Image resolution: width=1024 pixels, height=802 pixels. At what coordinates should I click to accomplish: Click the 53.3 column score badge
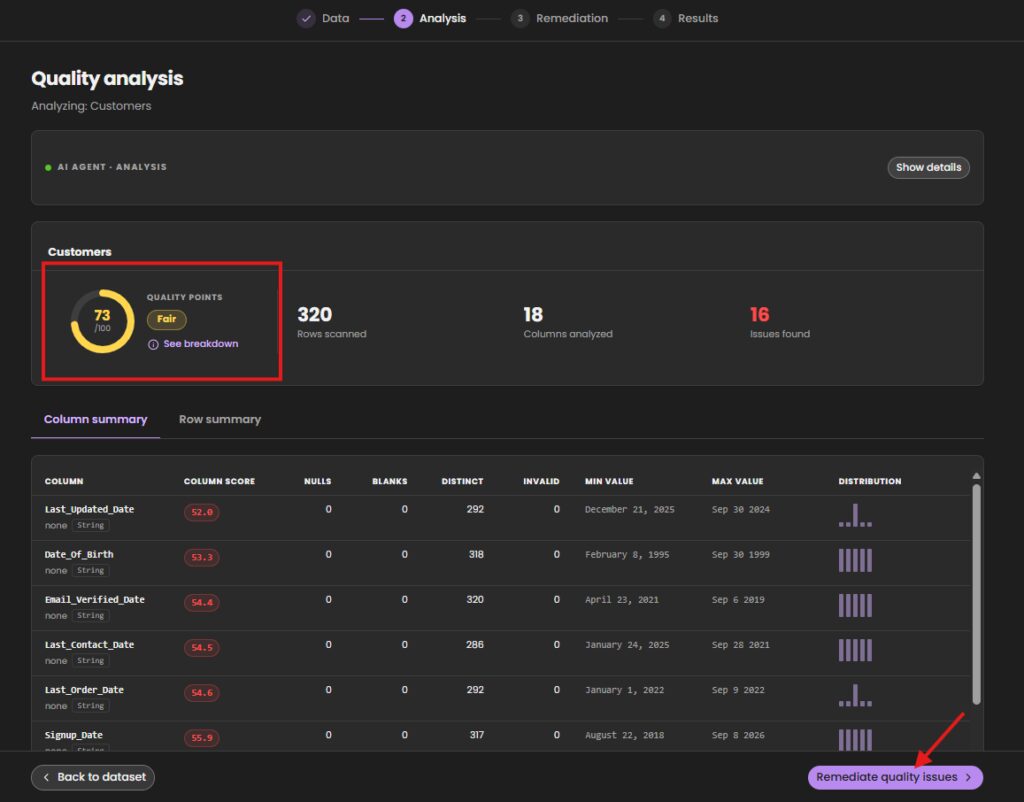click(x=202, y=557)
